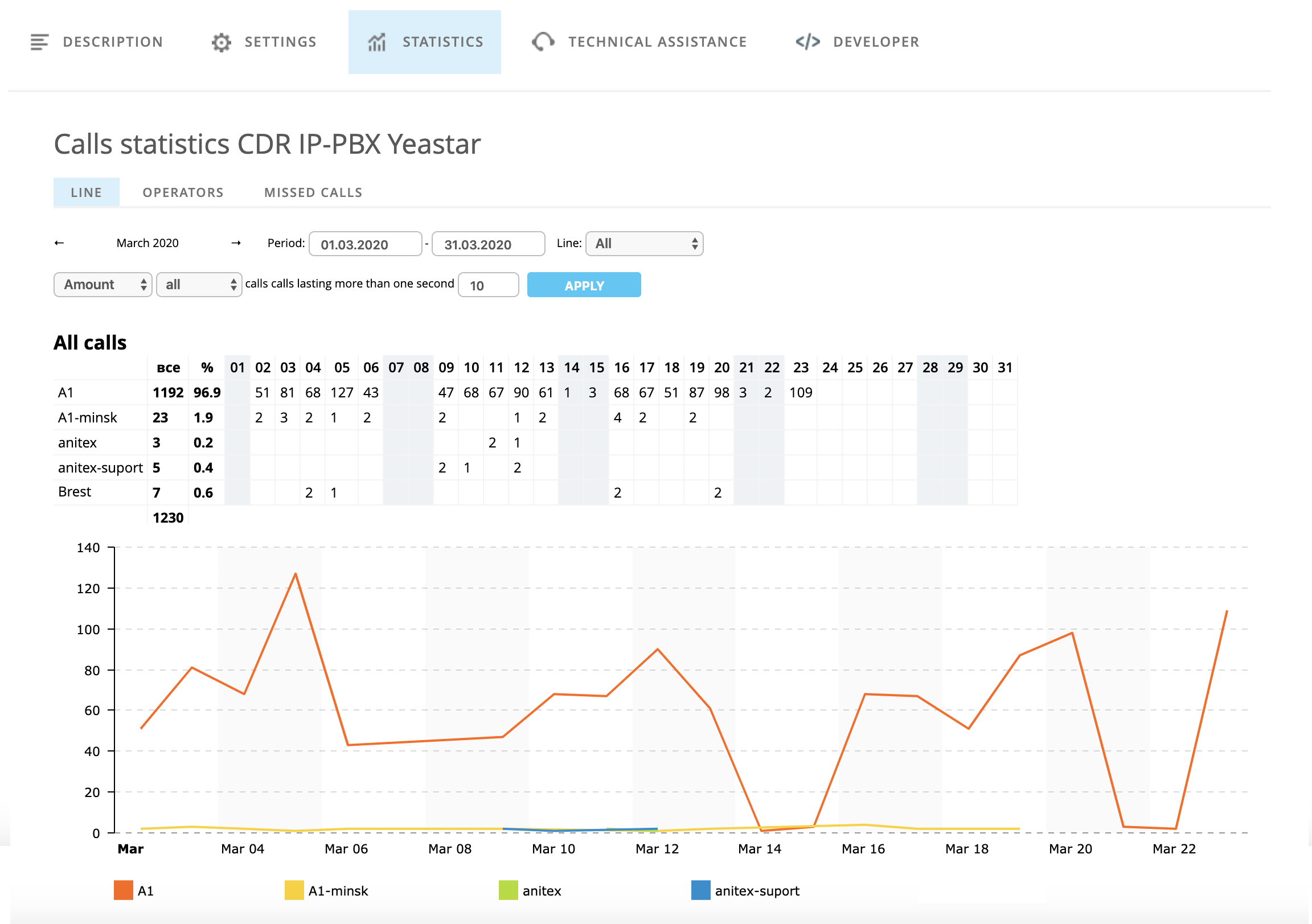Go to next month with right arrow

[236, 243]
